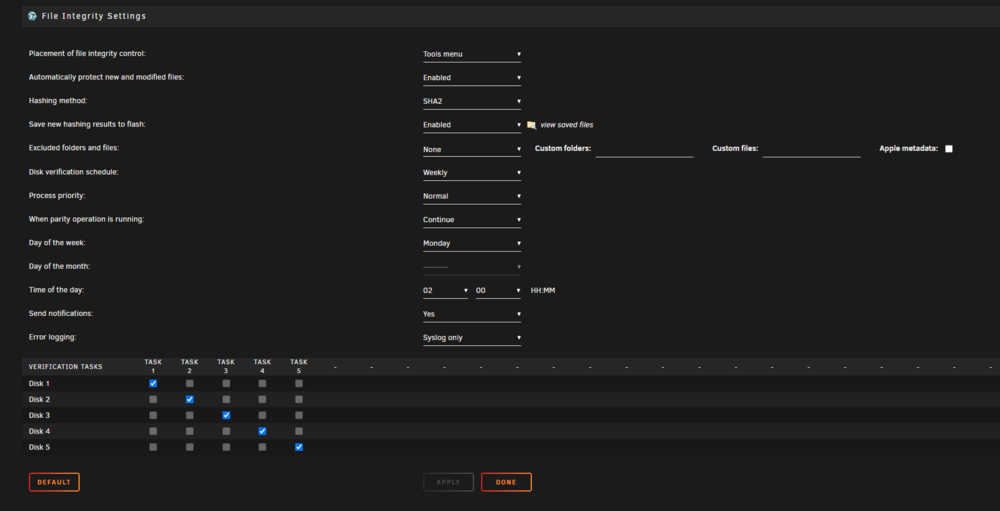Screen dimensions: 1000x511
Task: Uncheck Disk 4 Task 4 checkbox
Action: click(262, 431)
